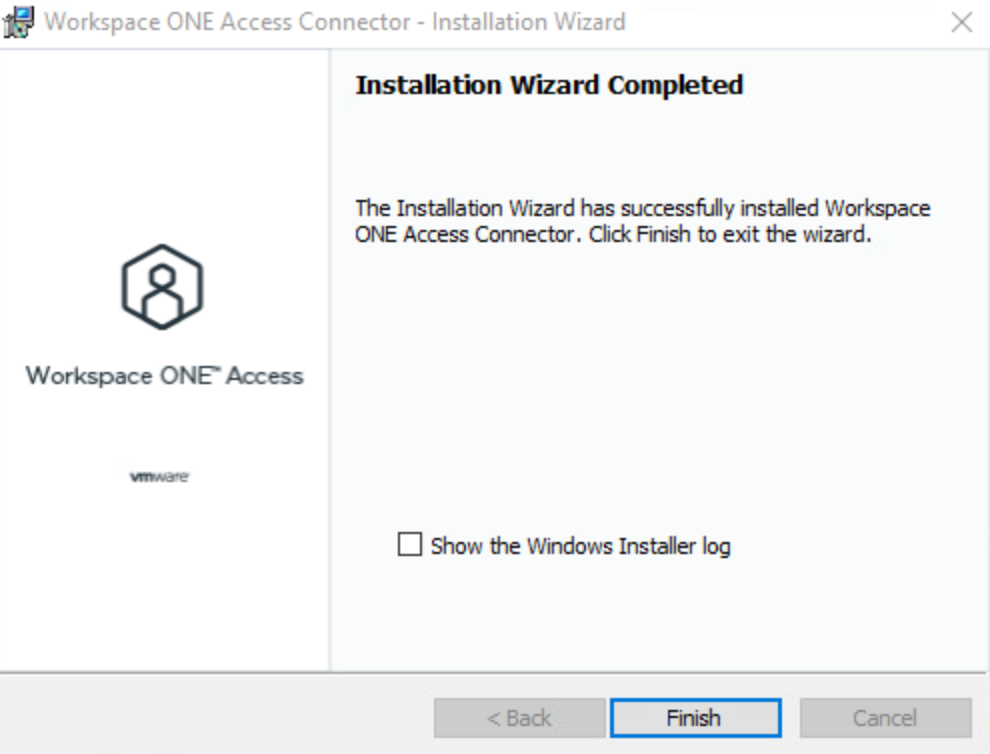Screen dimensions: 990x754
Task: Close the Installation Wizard window
Action: pos(961,22)
